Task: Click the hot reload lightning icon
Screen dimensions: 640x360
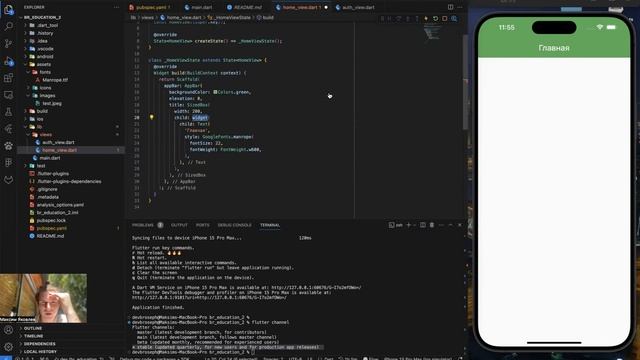Action: point(426,18)
